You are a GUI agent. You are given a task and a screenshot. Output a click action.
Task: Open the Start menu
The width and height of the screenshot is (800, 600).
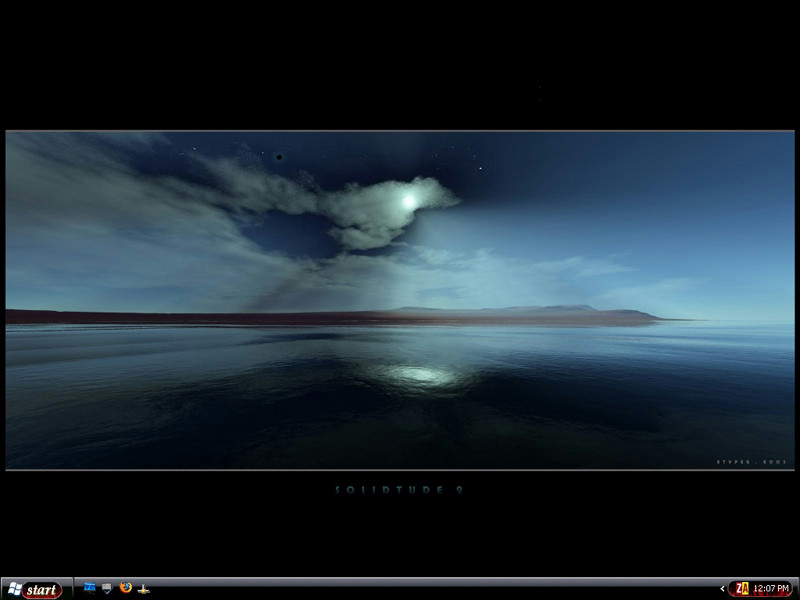(x=35, y=589)
